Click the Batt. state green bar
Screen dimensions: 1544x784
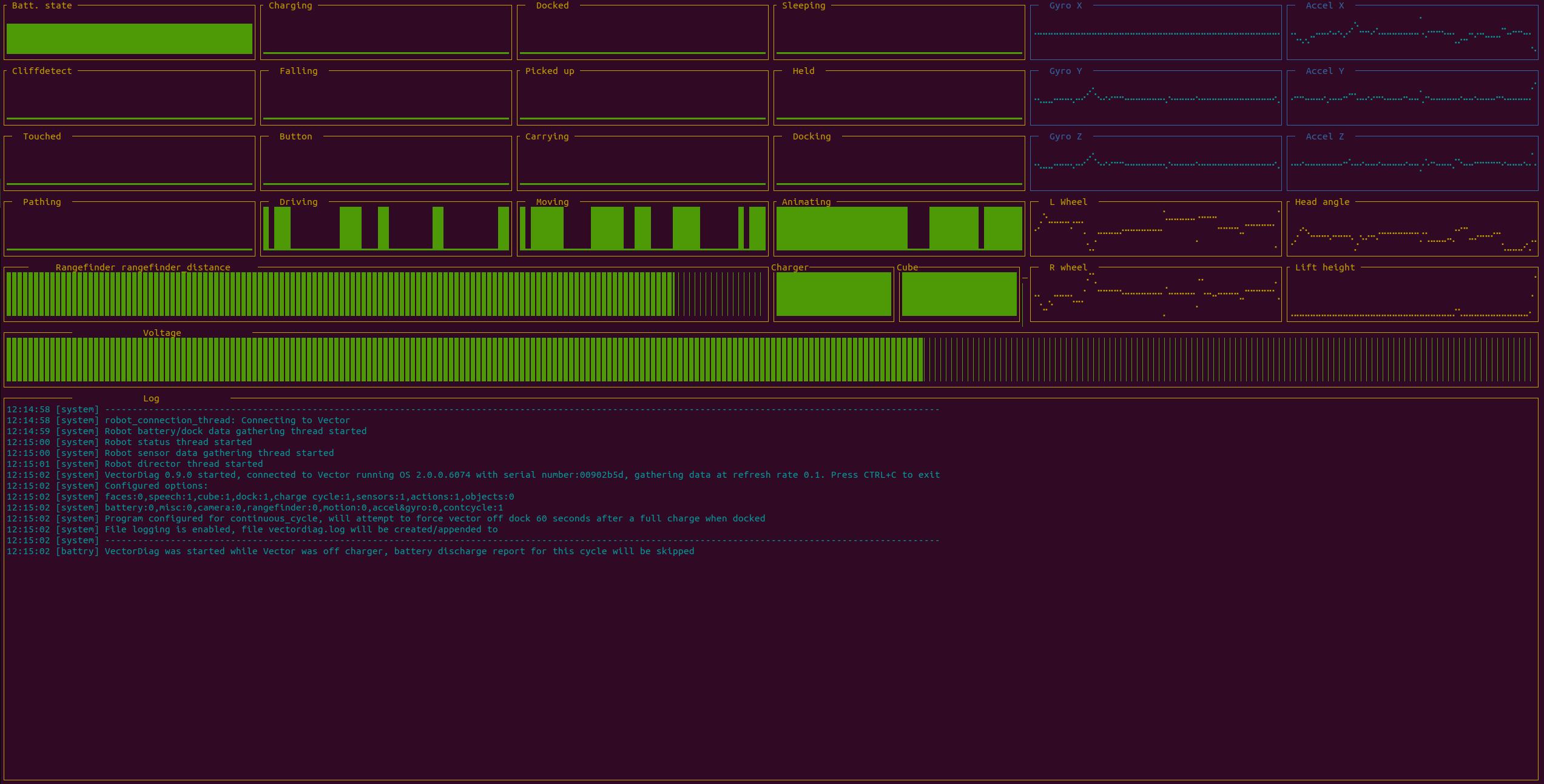pyautogui.click(x=129, y=39)
